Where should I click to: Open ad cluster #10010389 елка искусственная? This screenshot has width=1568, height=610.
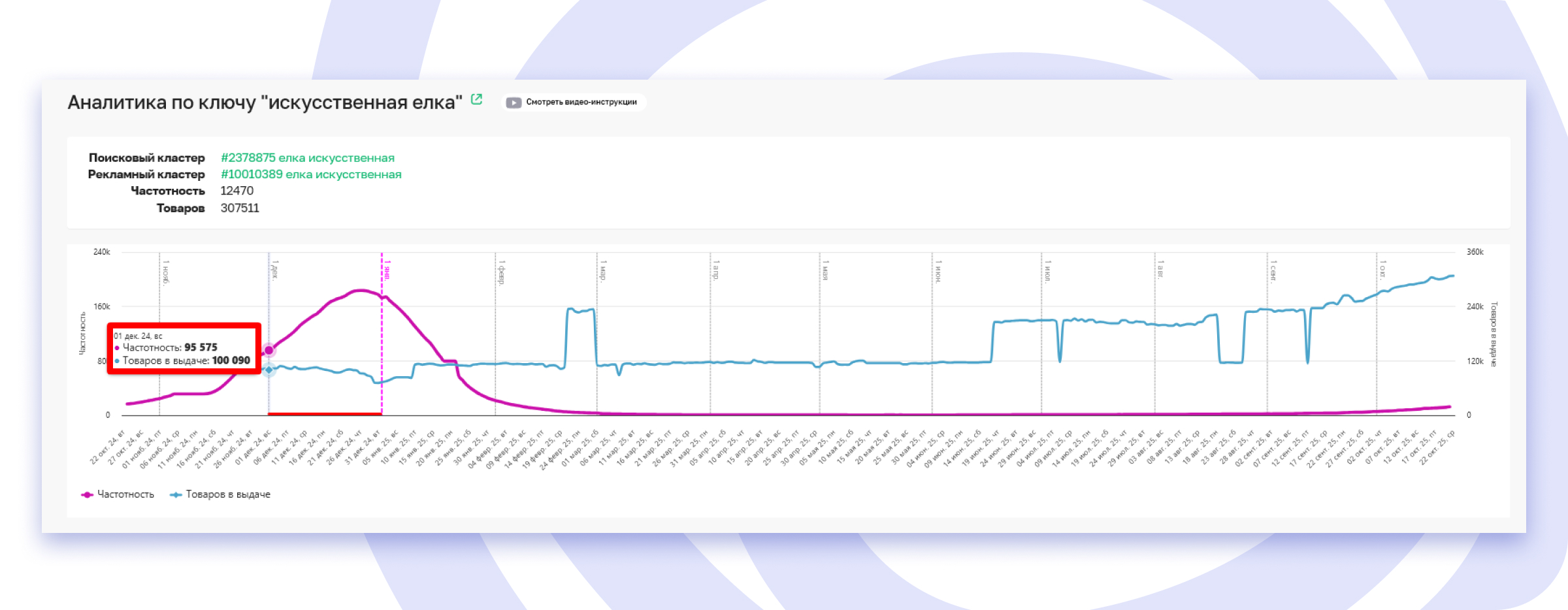311,174
